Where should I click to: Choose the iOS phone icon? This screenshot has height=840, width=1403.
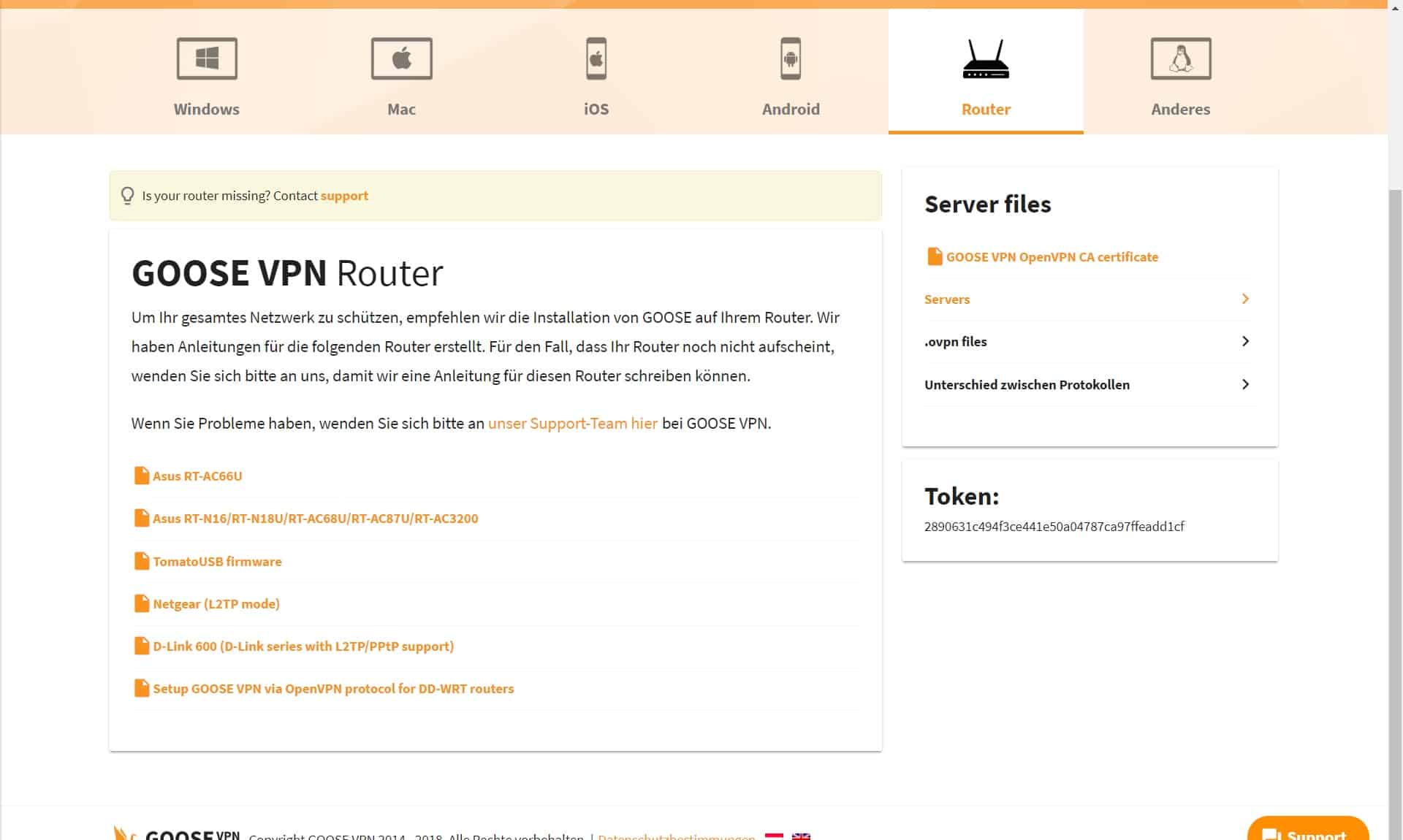coord(596,58)
